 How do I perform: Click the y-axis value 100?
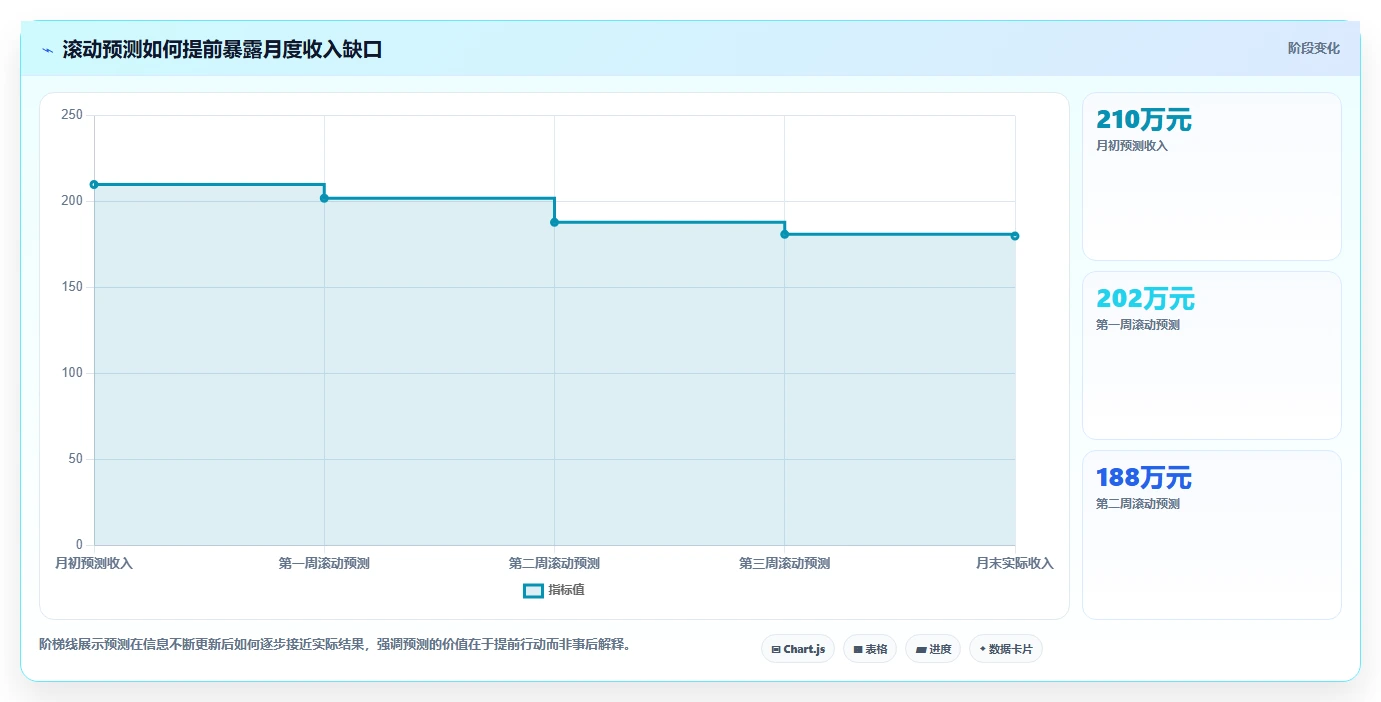tap(72, 373)
